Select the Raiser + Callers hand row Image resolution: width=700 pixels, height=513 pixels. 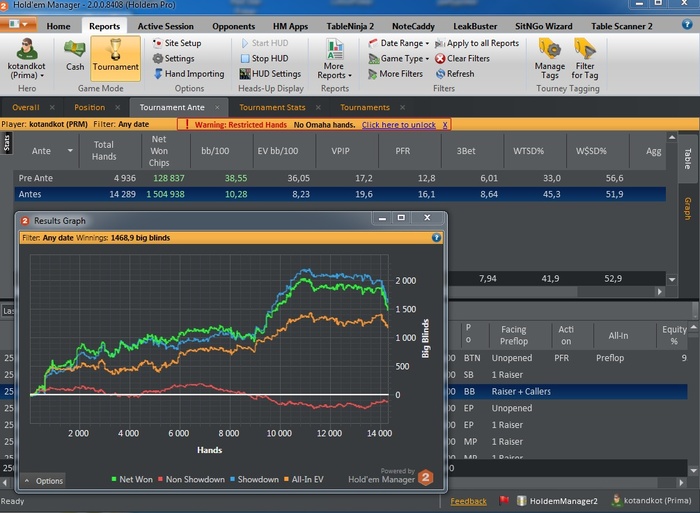point(567,392)
